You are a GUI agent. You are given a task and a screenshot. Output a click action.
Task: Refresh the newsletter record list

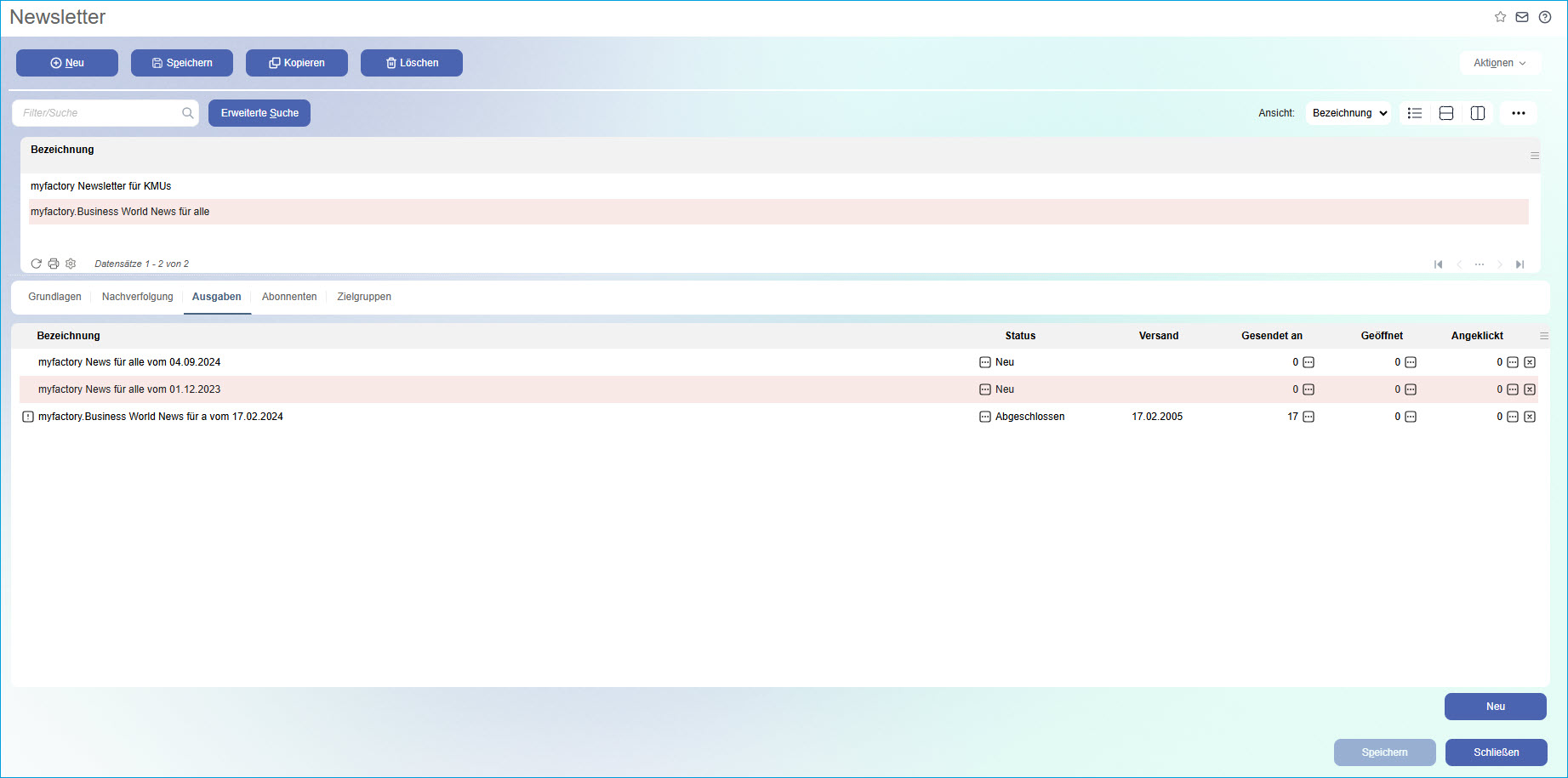click(x=37, y=264)
